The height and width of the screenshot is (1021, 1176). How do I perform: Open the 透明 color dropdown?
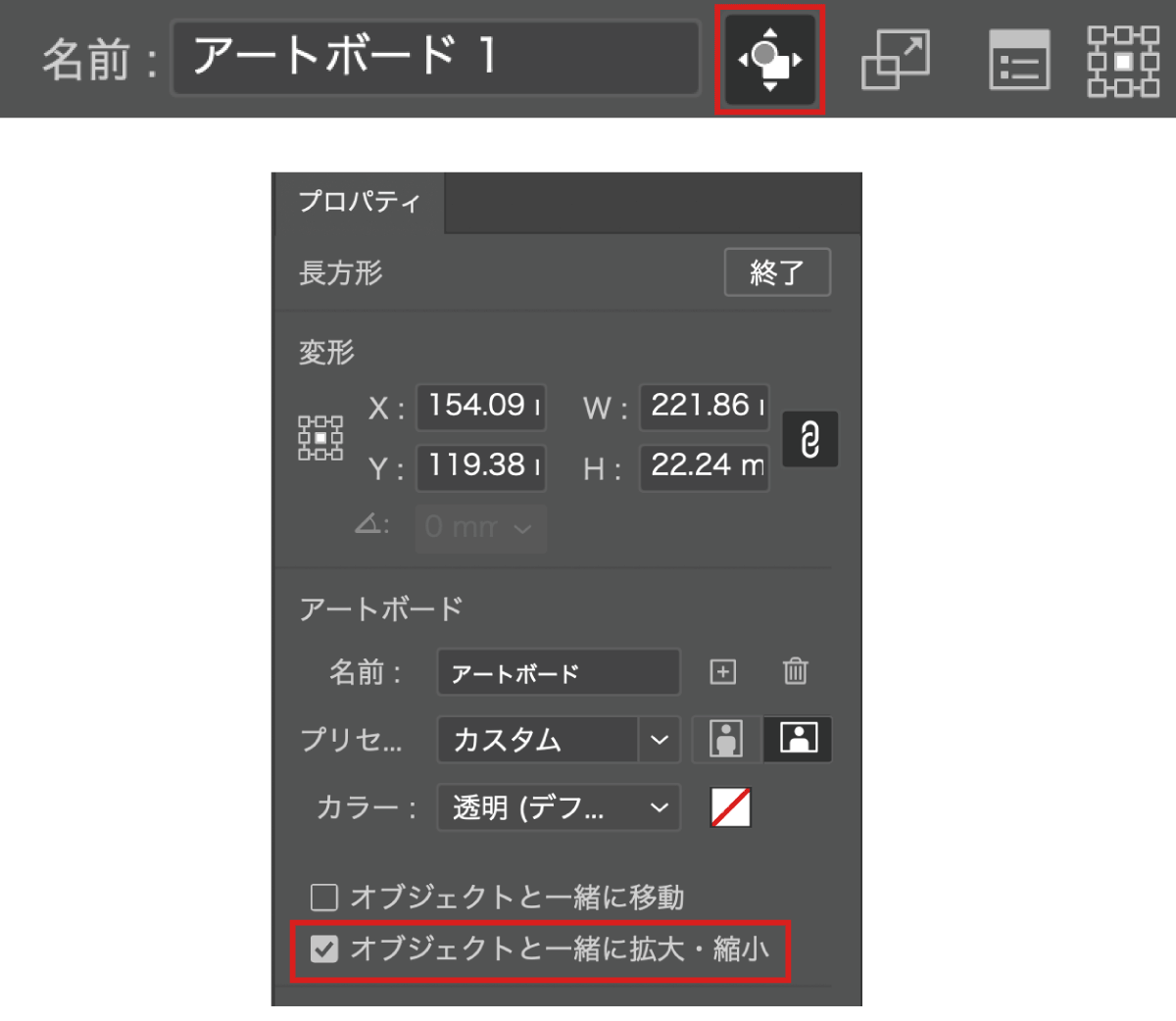click(559, 808)
